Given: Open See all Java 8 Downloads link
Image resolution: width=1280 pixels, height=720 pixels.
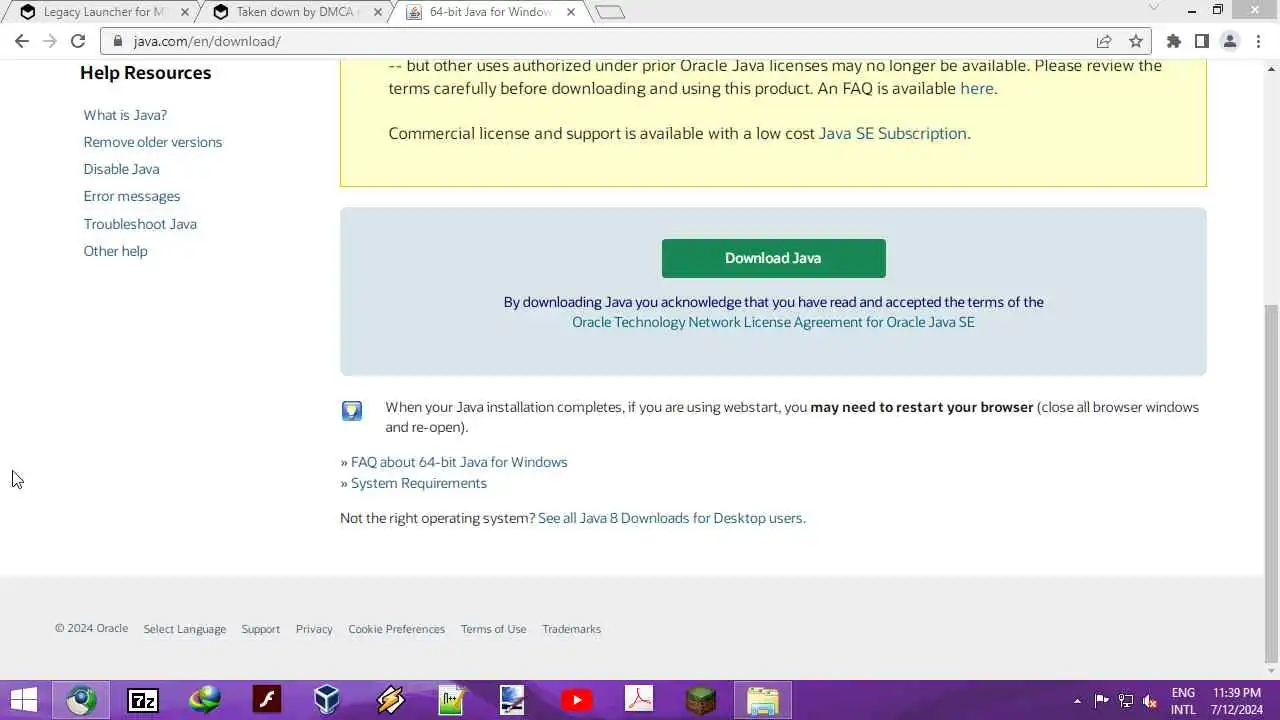Looking at the screenshot, I should [x=671, y=518].
